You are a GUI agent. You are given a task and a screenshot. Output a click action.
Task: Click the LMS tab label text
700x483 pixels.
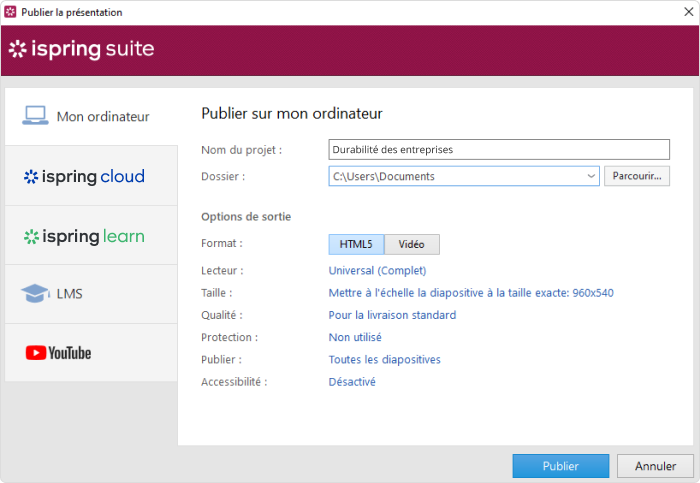tap(70, 294)
